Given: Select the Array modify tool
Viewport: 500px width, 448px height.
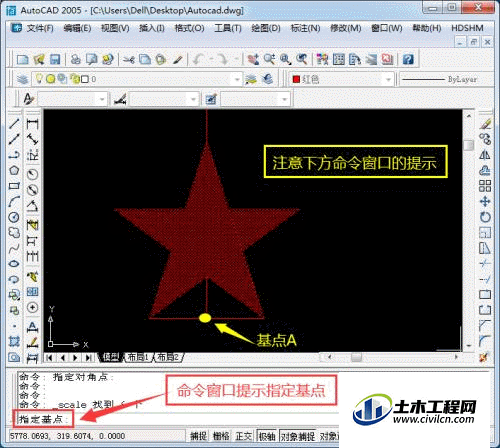Looking at the screenshot, I should (x=485, y=186).
